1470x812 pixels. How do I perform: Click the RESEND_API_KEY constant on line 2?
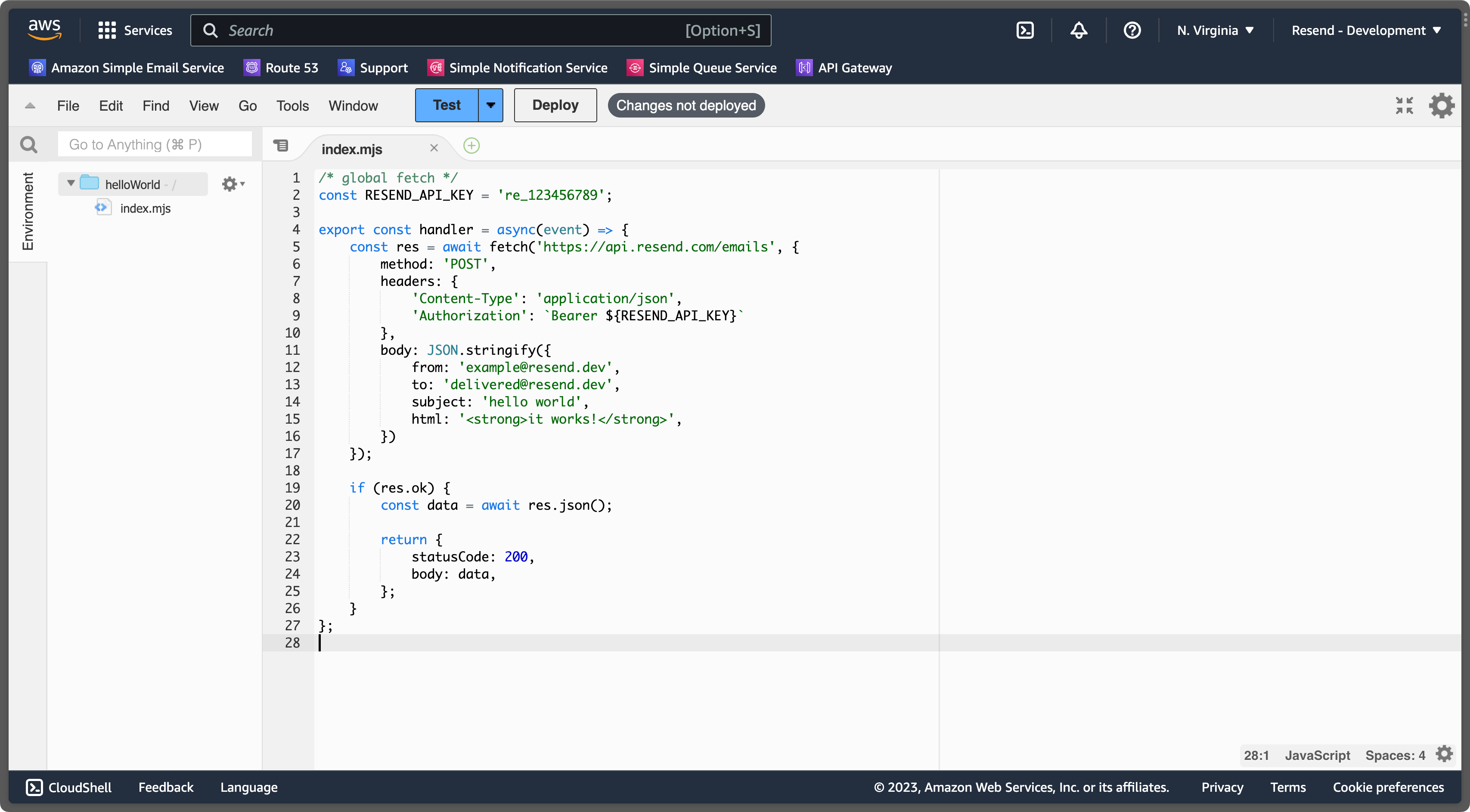419,195
